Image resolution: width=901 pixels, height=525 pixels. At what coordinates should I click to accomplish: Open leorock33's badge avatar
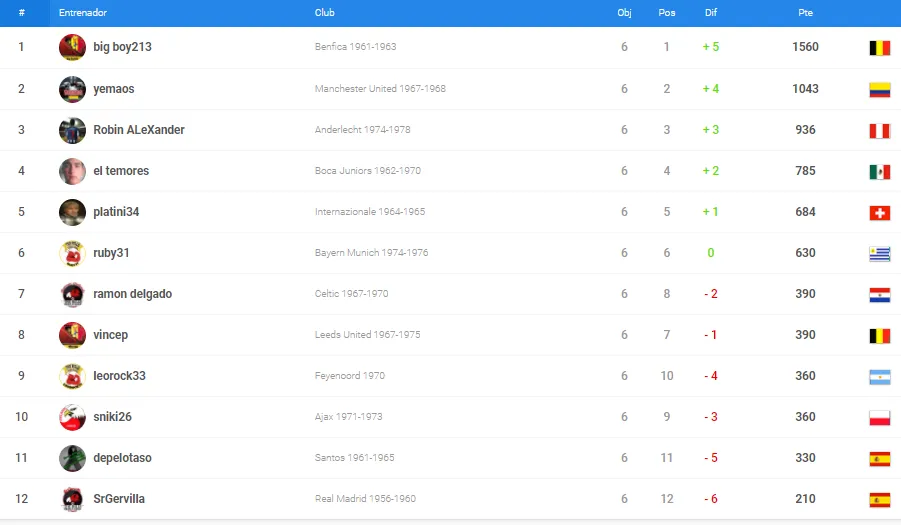(72, 376)
